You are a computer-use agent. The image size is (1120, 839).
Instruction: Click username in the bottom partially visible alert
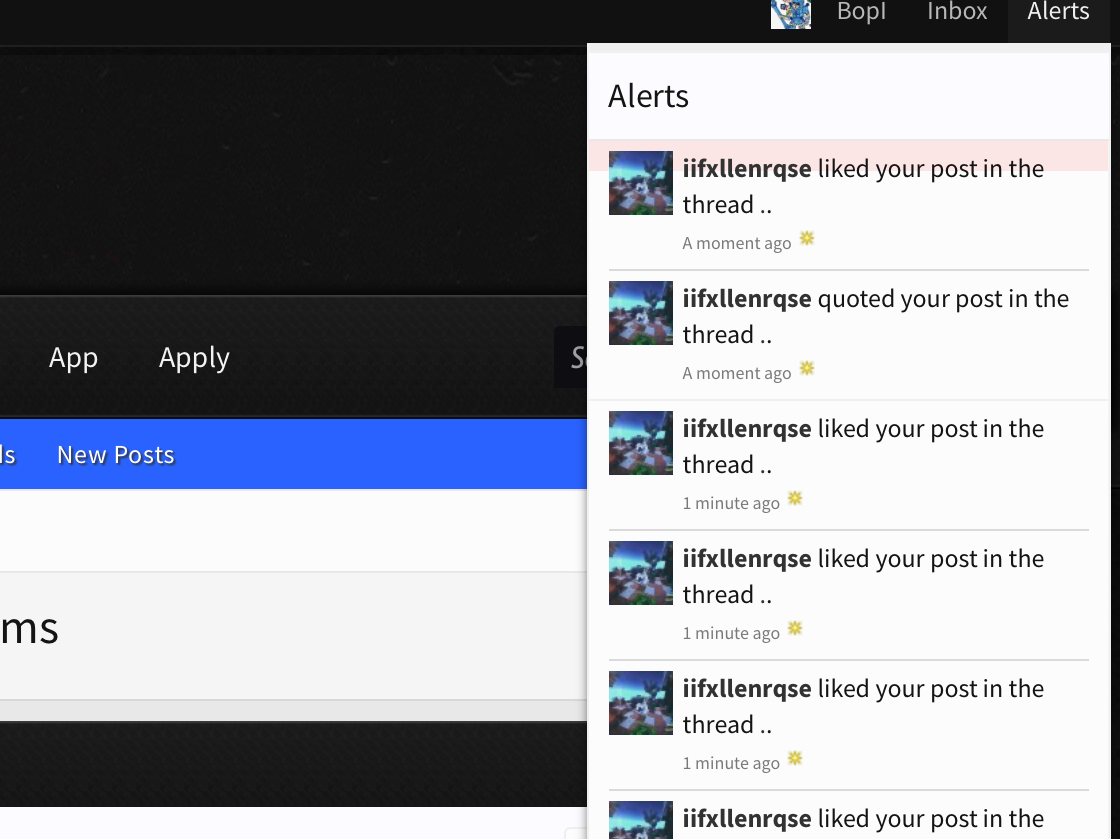(x=746, y=818)
